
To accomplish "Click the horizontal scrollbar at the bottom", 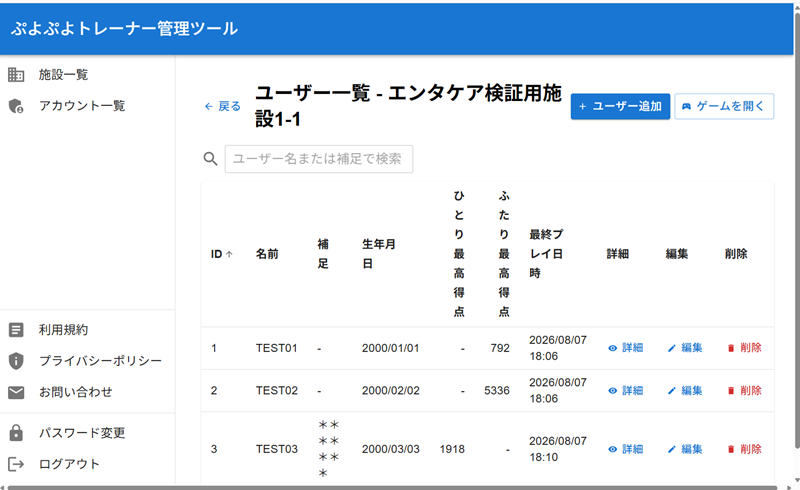I will click(392, 487).
